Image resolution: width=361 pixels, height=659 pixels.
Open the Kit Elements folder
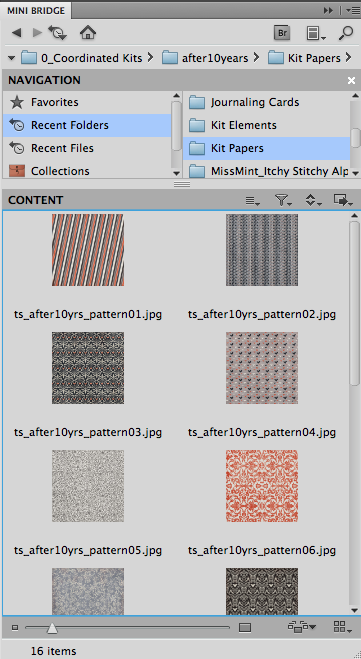(x=266, y=125)
